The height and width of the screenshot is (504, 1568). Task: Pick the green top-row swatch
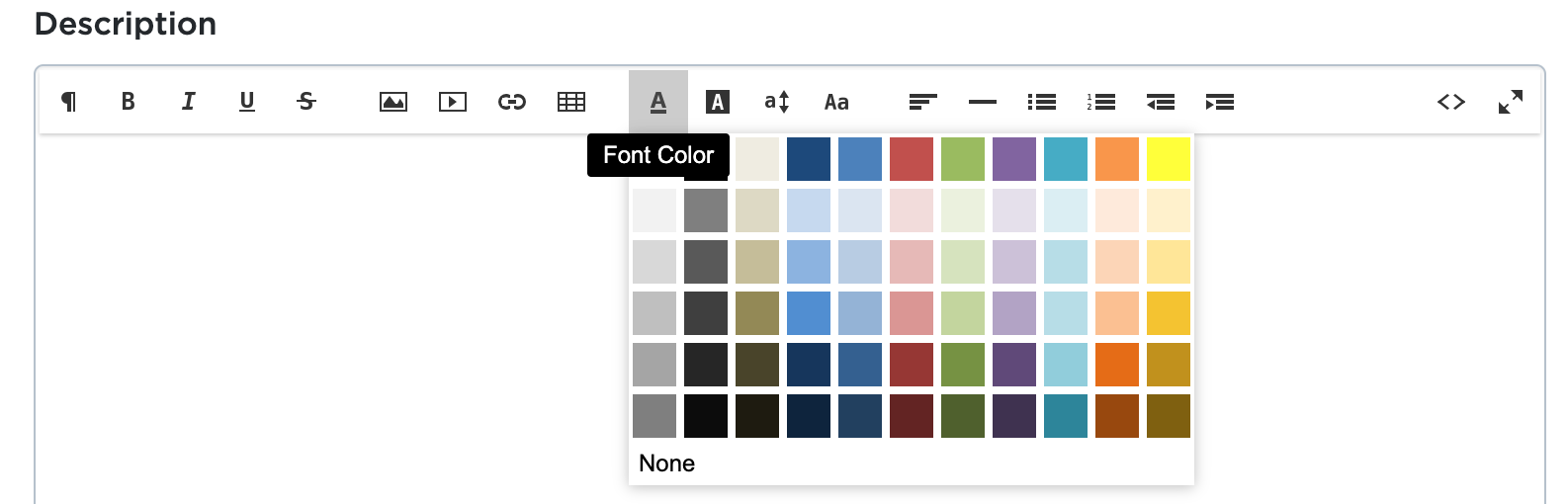tap(963, 159)
